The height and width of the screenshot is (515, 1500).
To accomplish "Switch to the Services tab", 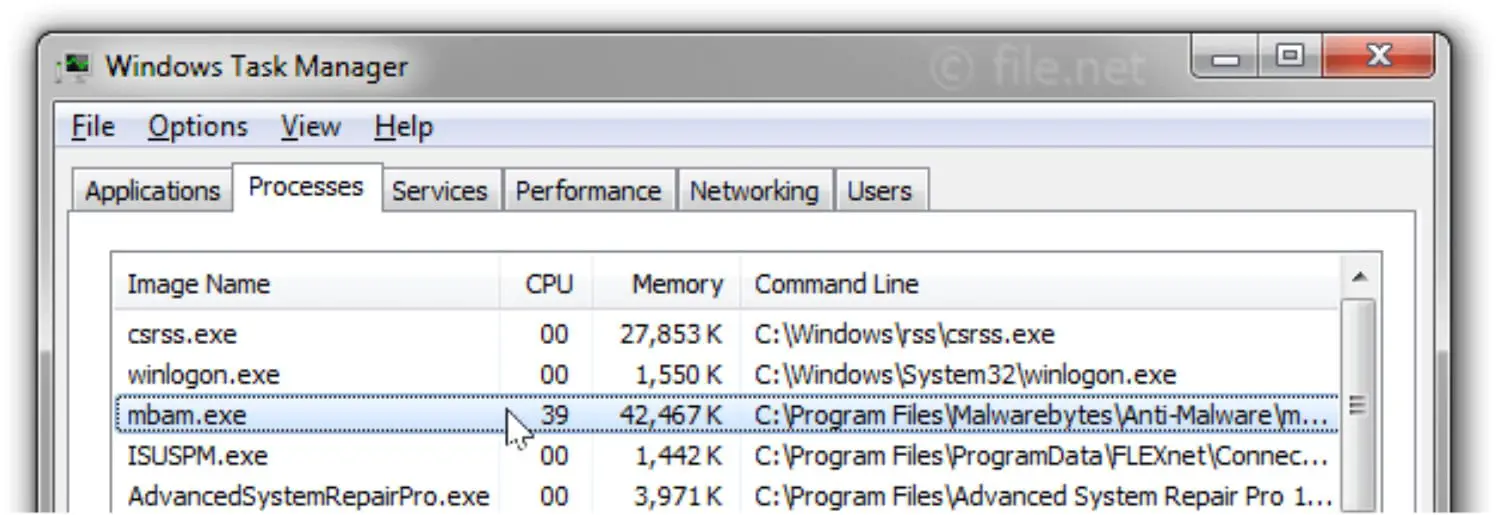I will click(439, 191).
